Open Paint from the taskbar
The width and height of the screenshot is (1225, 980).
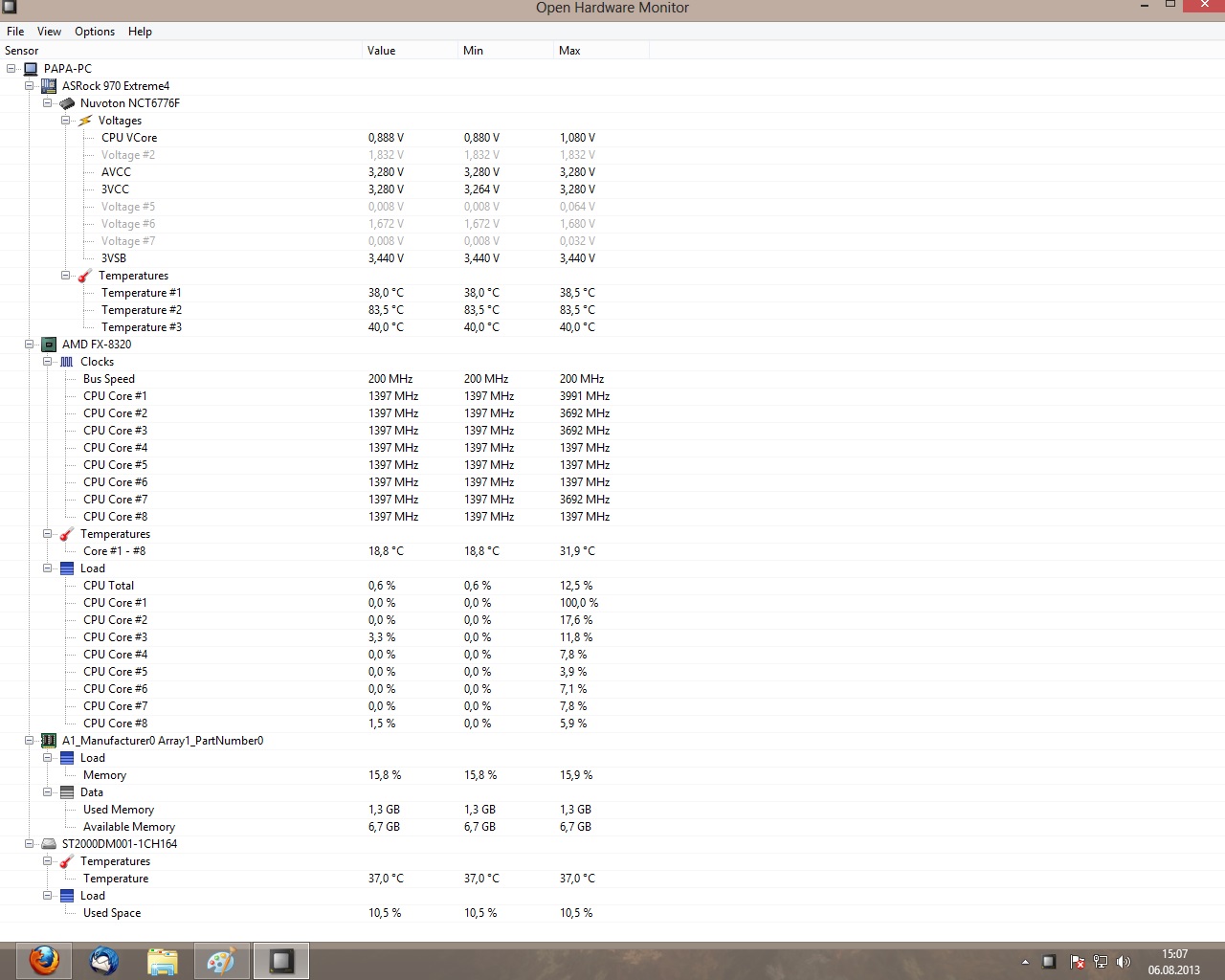pos(221,960)
